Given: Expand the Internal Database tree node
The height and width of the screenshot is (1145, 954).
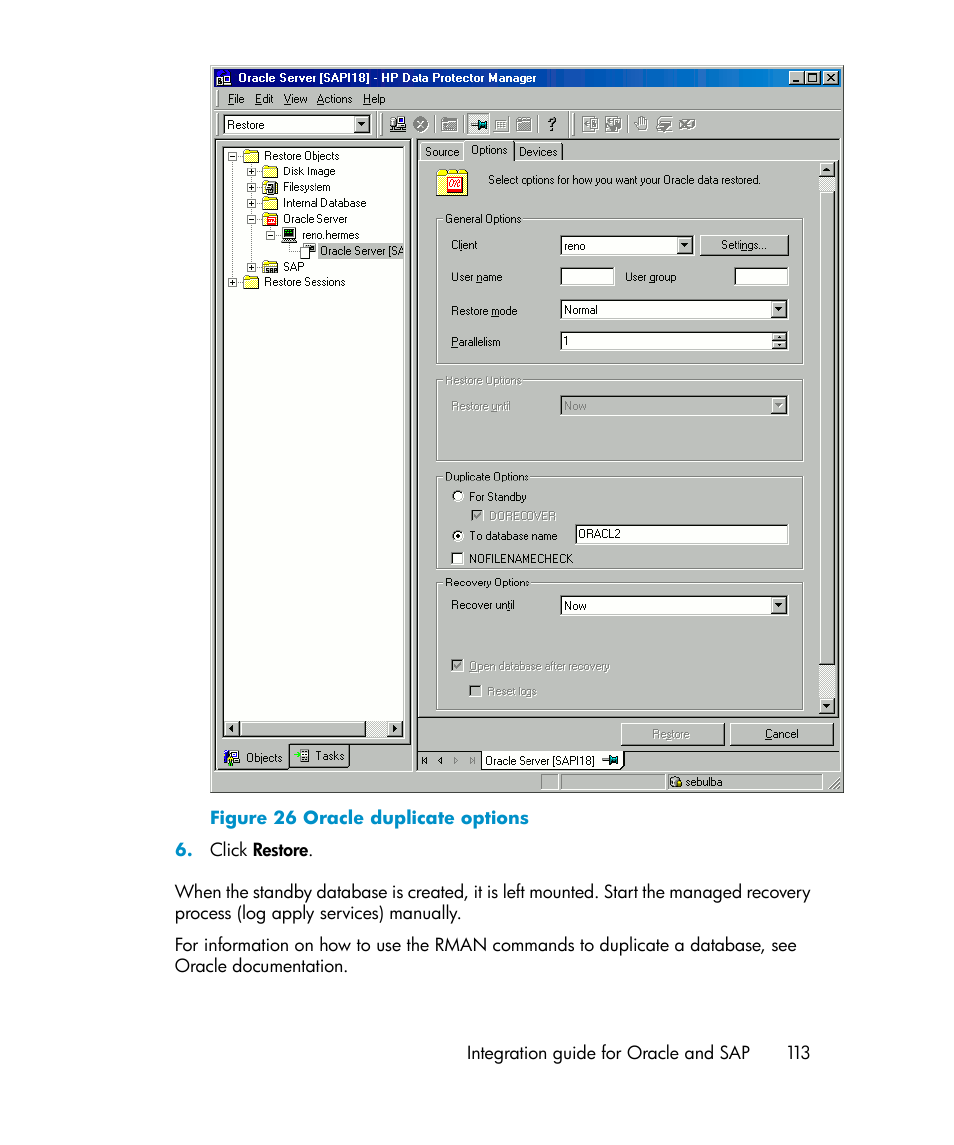Looking at the screenshot, I should click(251, 203).
